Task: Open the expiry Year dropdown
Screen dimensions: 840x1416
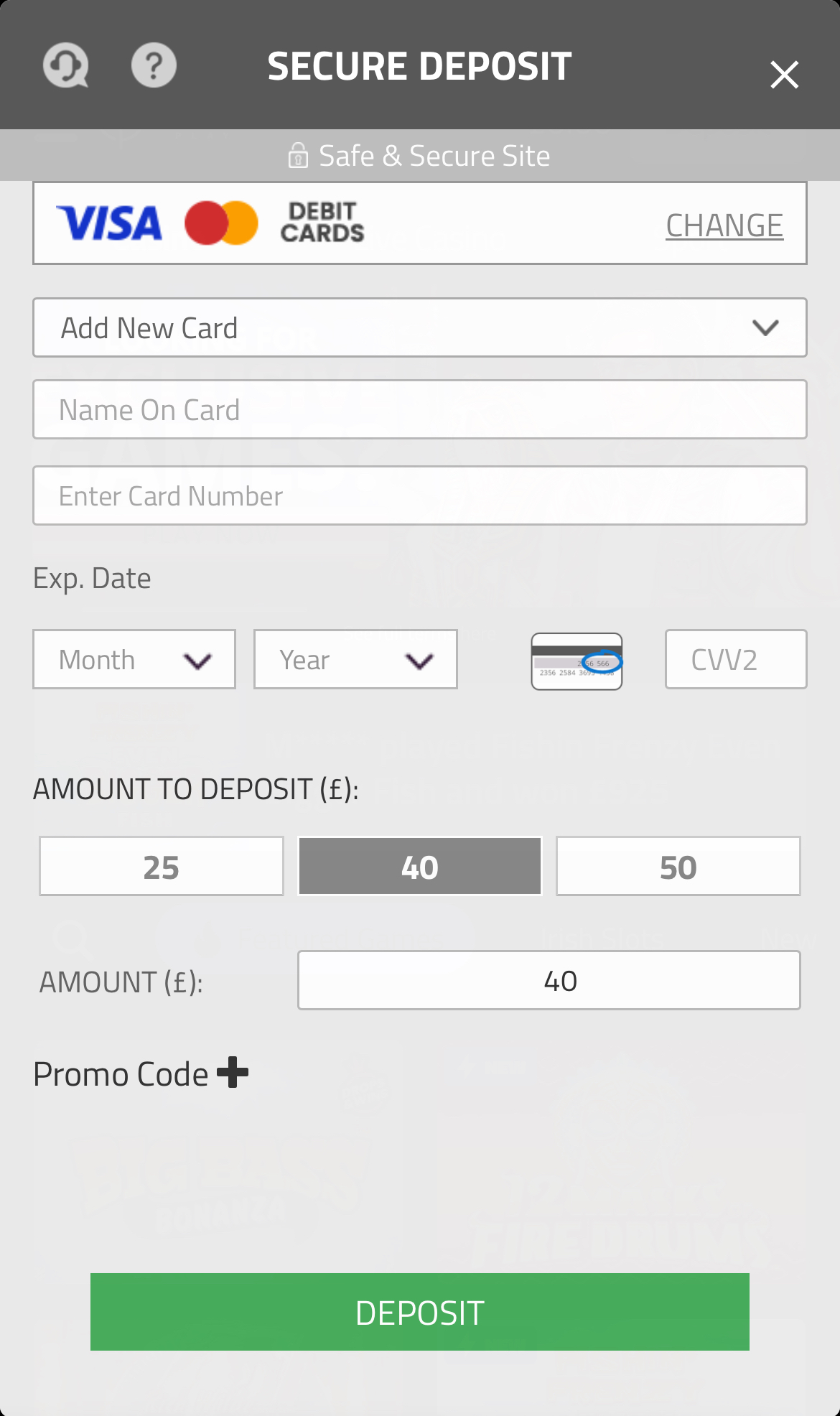Action: click(x=355, y=658)
